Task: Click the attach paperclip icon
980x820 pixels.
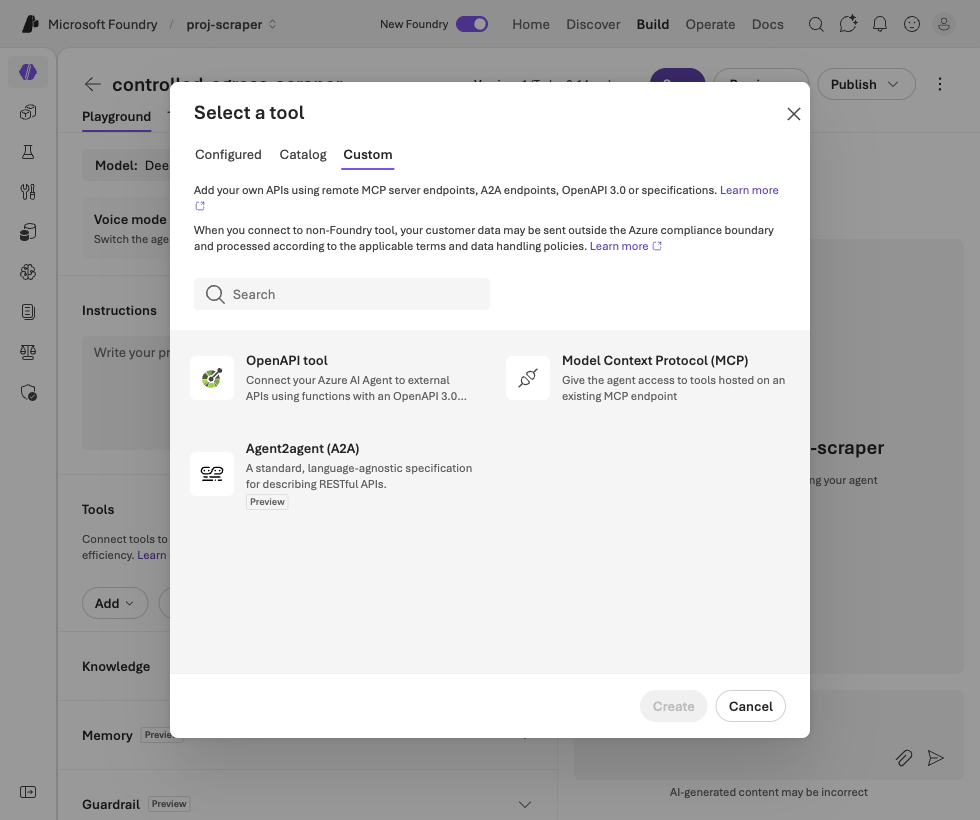Action: (x=904, y=758)
